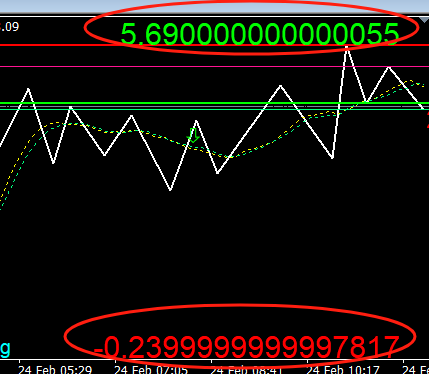Click the chart shift triangle in the top corner
This screenshot has width=429, height=374.
pyautogui.click(x=424, y=20)
